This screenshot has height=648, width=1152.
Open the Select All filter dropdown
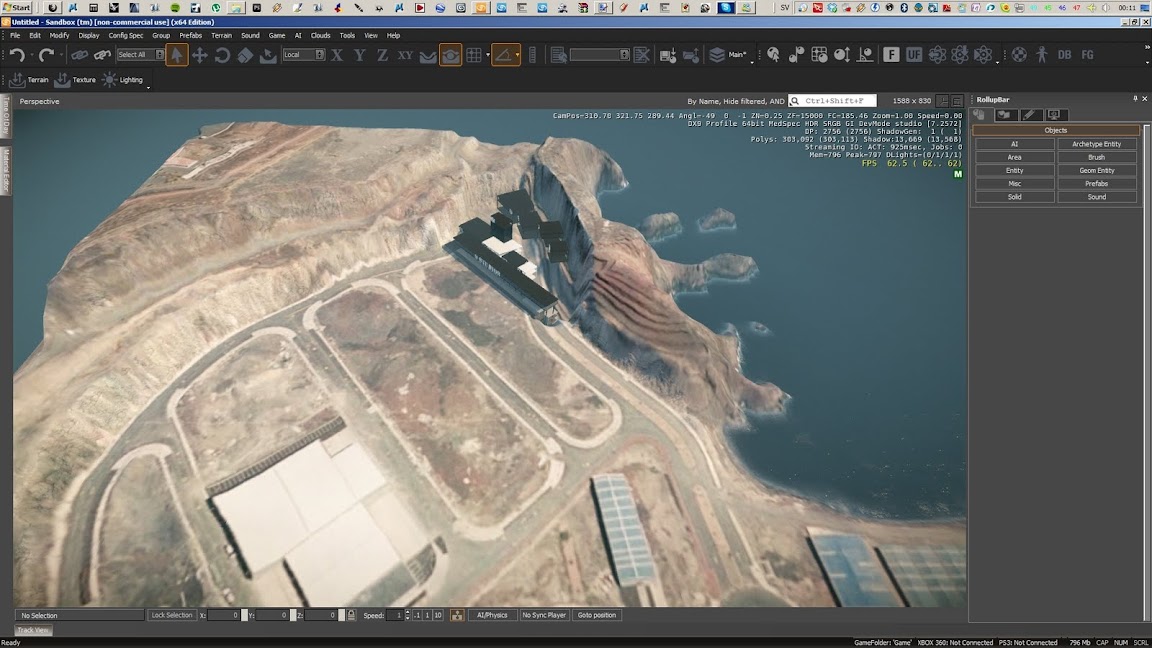(x=139, y=55)
